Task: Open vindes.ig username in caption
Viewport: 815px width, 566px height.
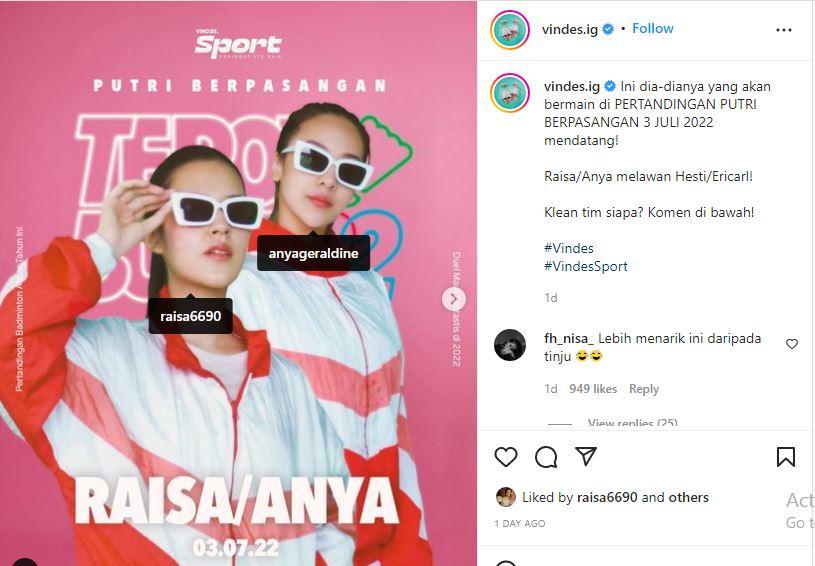Action: pyautogui.click(x=572, y=86)
